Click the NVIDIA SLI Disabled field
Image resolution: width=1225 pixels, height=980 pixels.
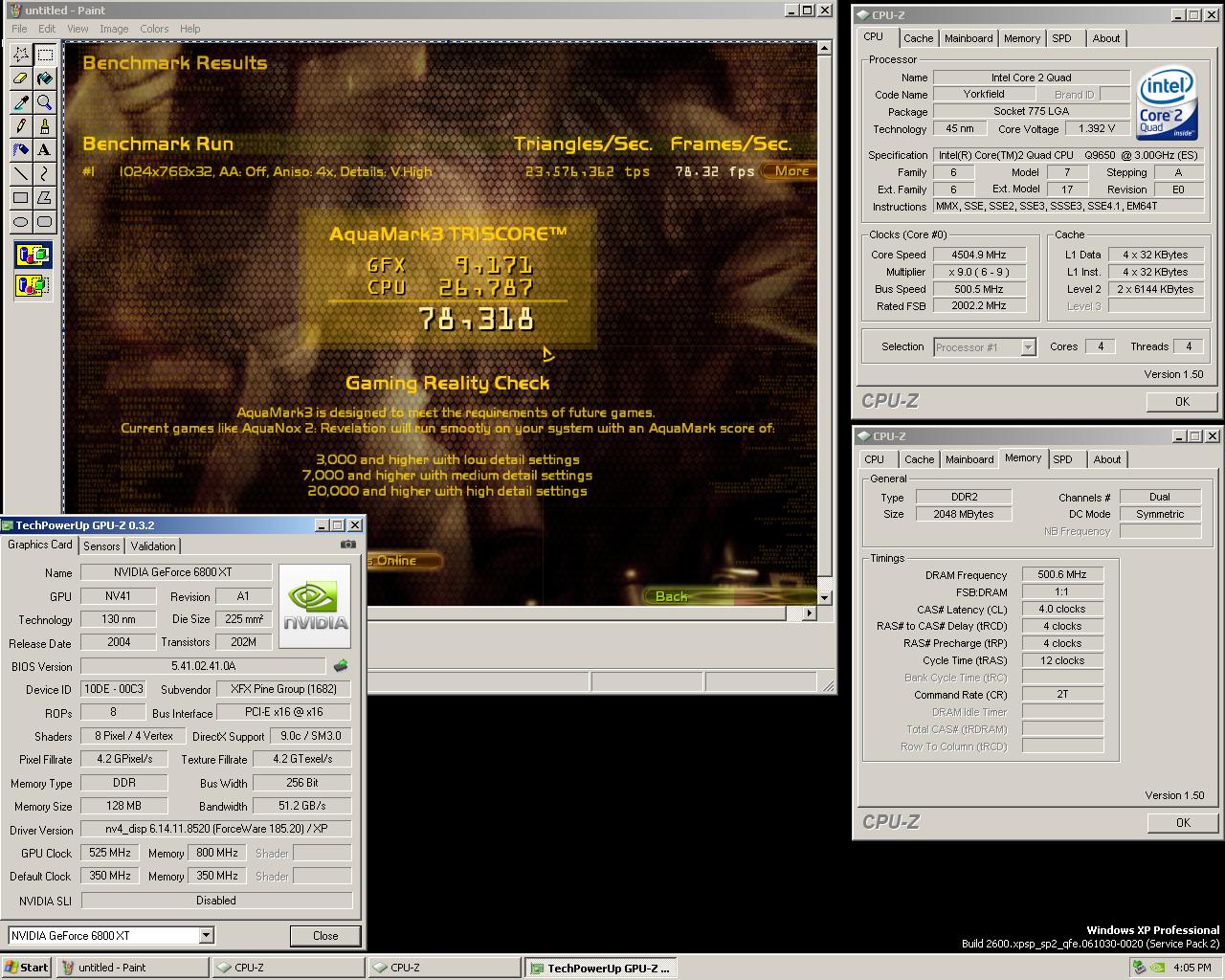(x=216, y=901)
